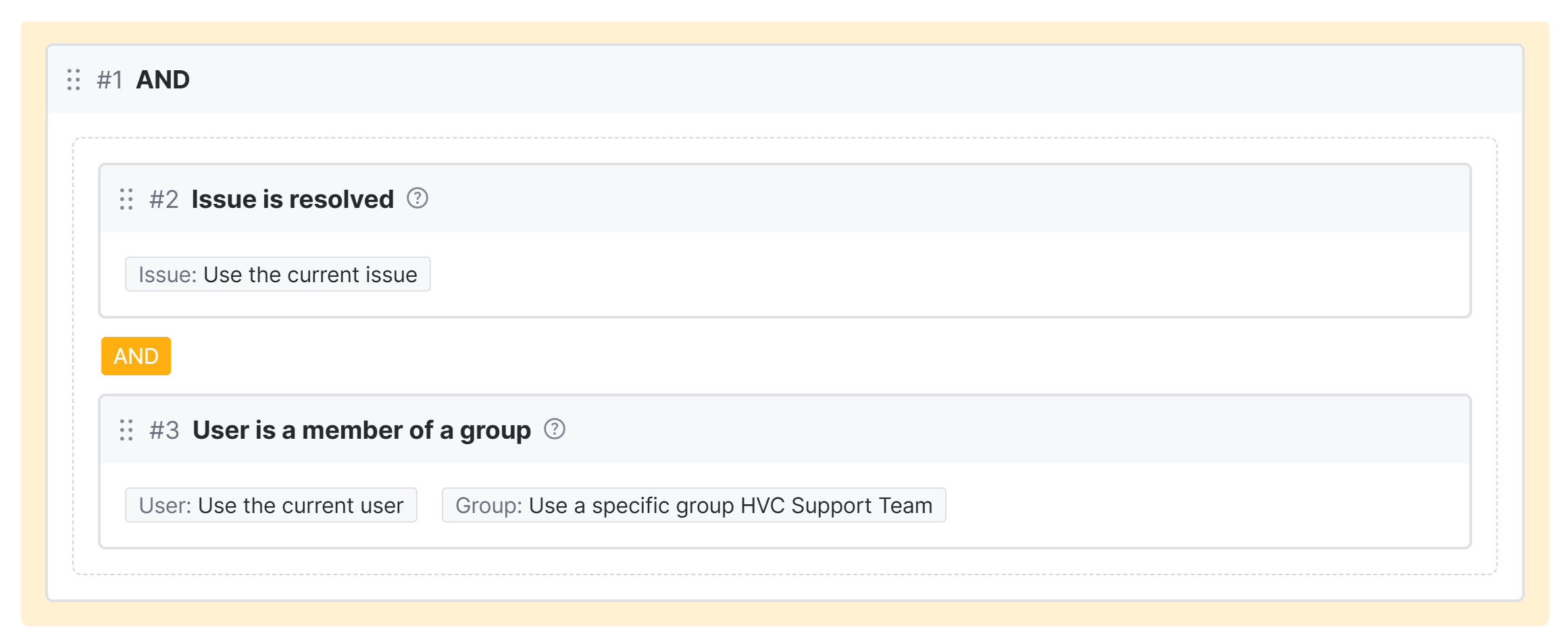Click empty header space of the #1 AND block

point(811,80)
